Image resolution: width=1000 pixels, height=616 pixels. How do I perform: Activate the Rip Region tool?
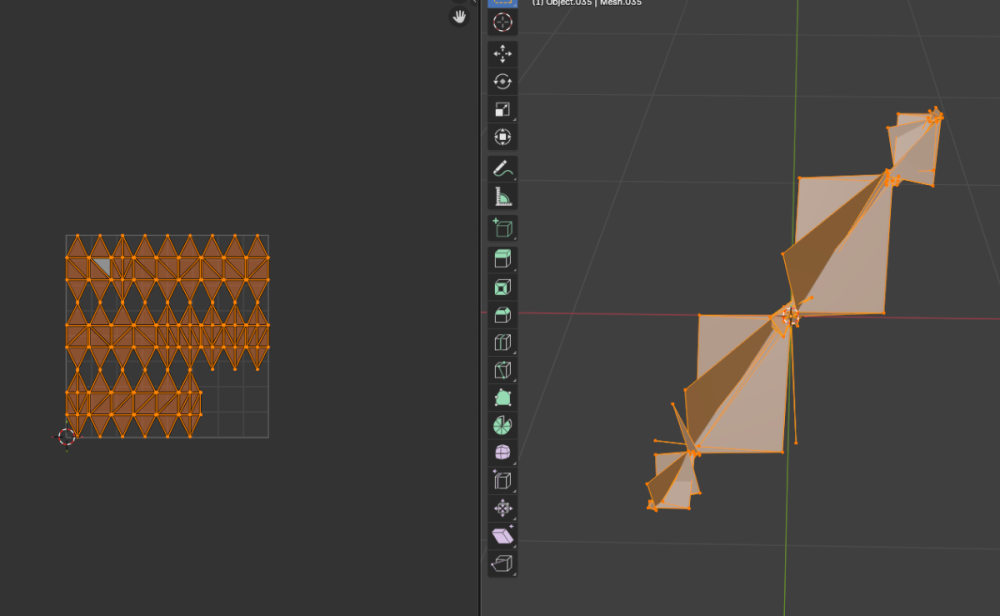(x=503, y=564)
